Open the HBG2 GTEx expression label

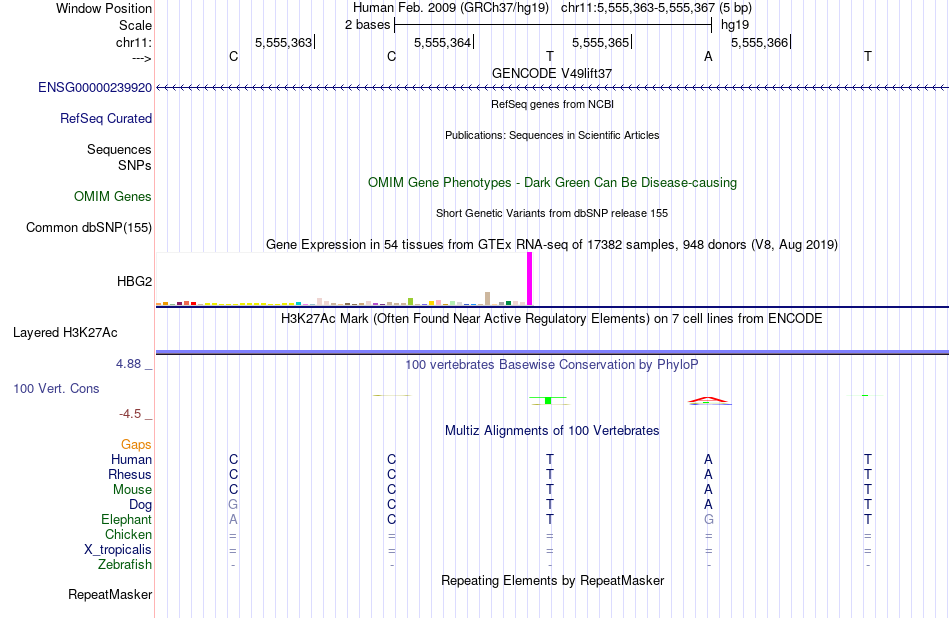tap(134, 281)
